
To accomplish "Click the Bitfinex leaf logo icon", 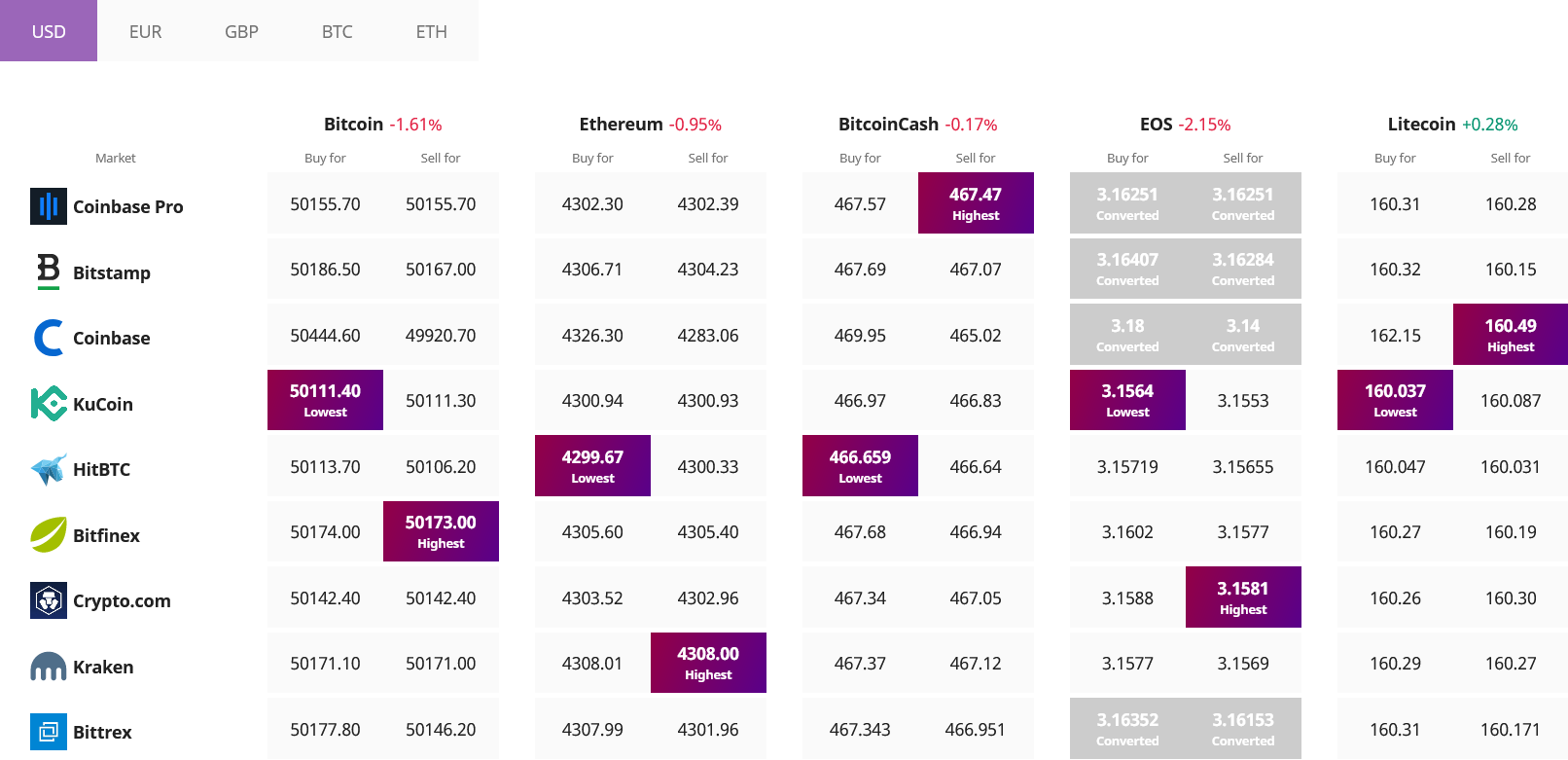I will point(49,534).
